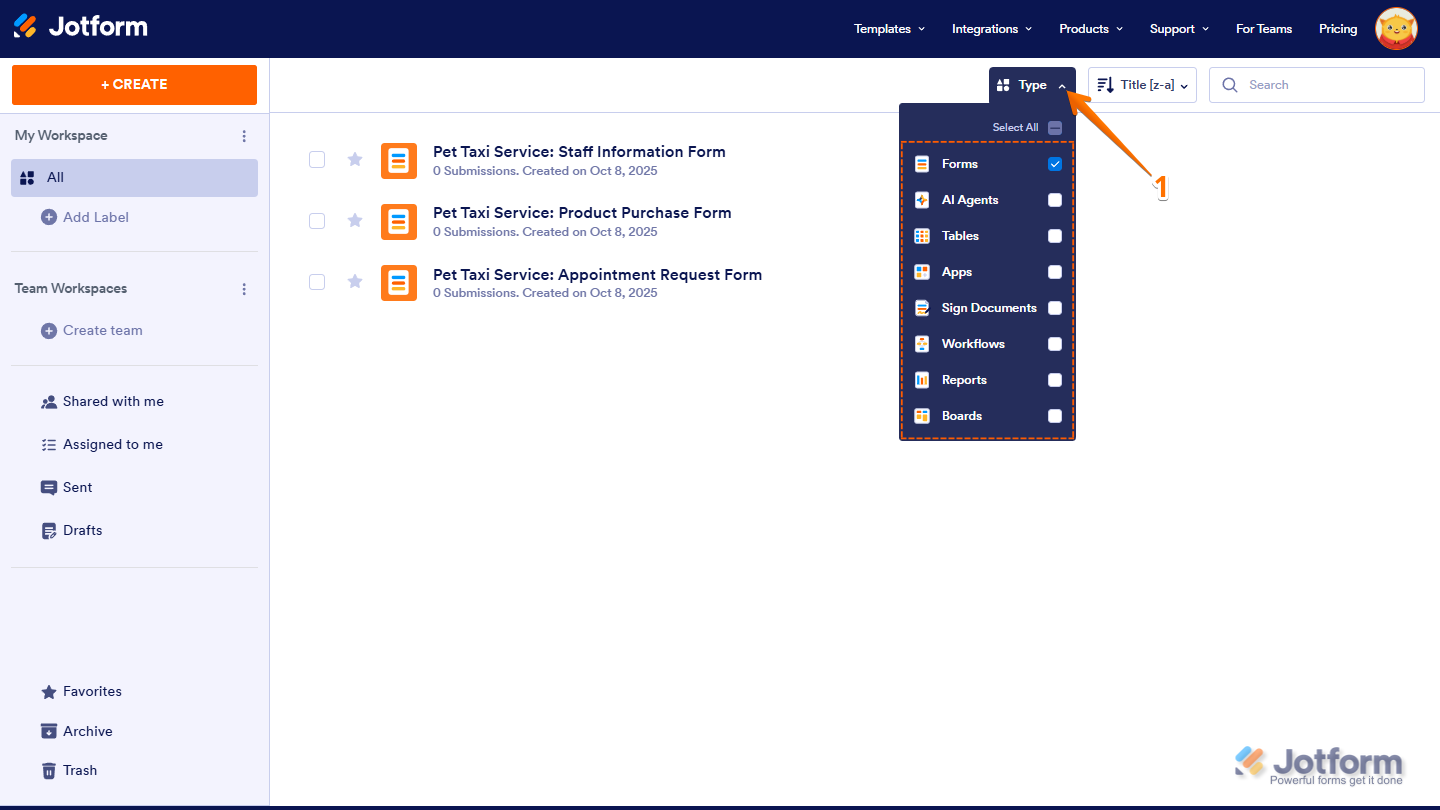Click the plus icon beside Create team
Image resolution: width=1440 pixels, height=810 pixels.
coord(49,330)
